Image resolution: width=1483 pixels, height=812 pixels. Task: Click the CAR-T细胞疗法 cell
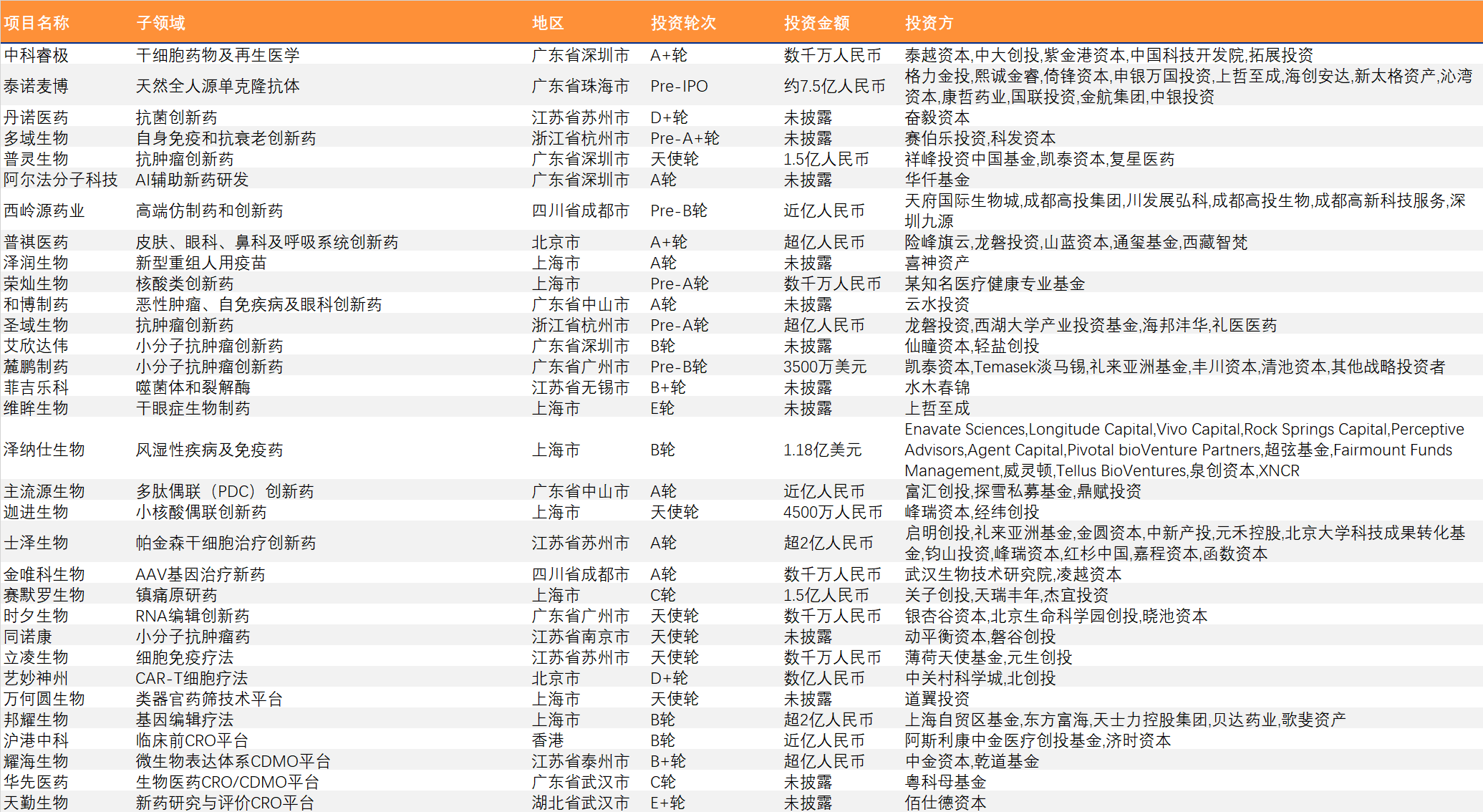coord(192,678)
